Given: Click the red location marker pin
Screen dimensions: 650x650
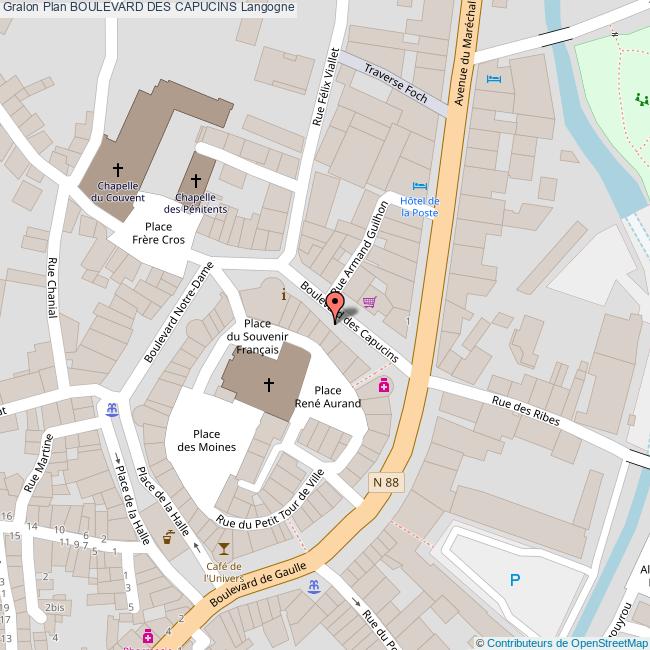Looking at the screenshot, I should click(x=335, y=307).
